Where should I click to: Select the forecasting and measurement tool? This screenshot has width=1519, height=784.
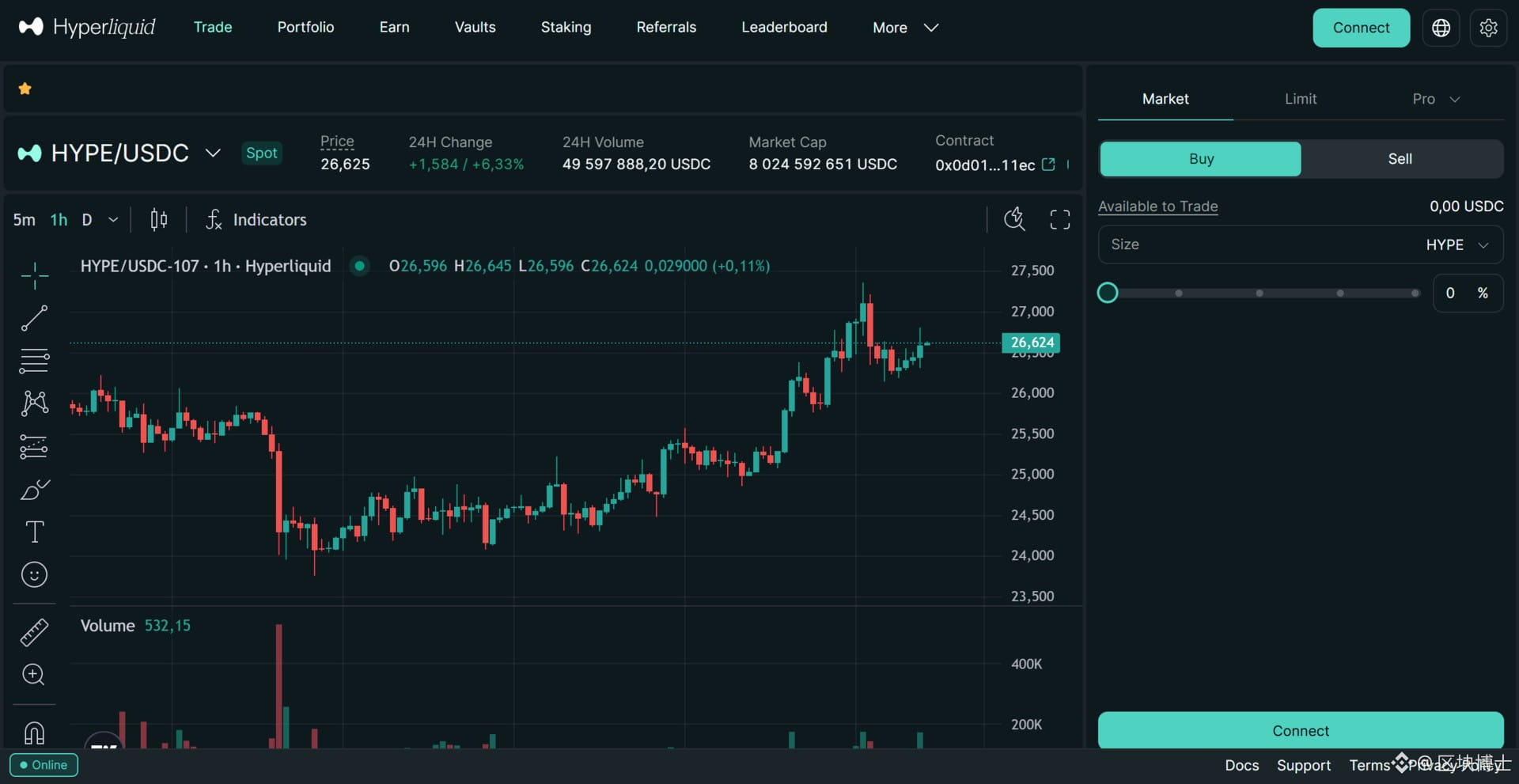click(34, 446)
